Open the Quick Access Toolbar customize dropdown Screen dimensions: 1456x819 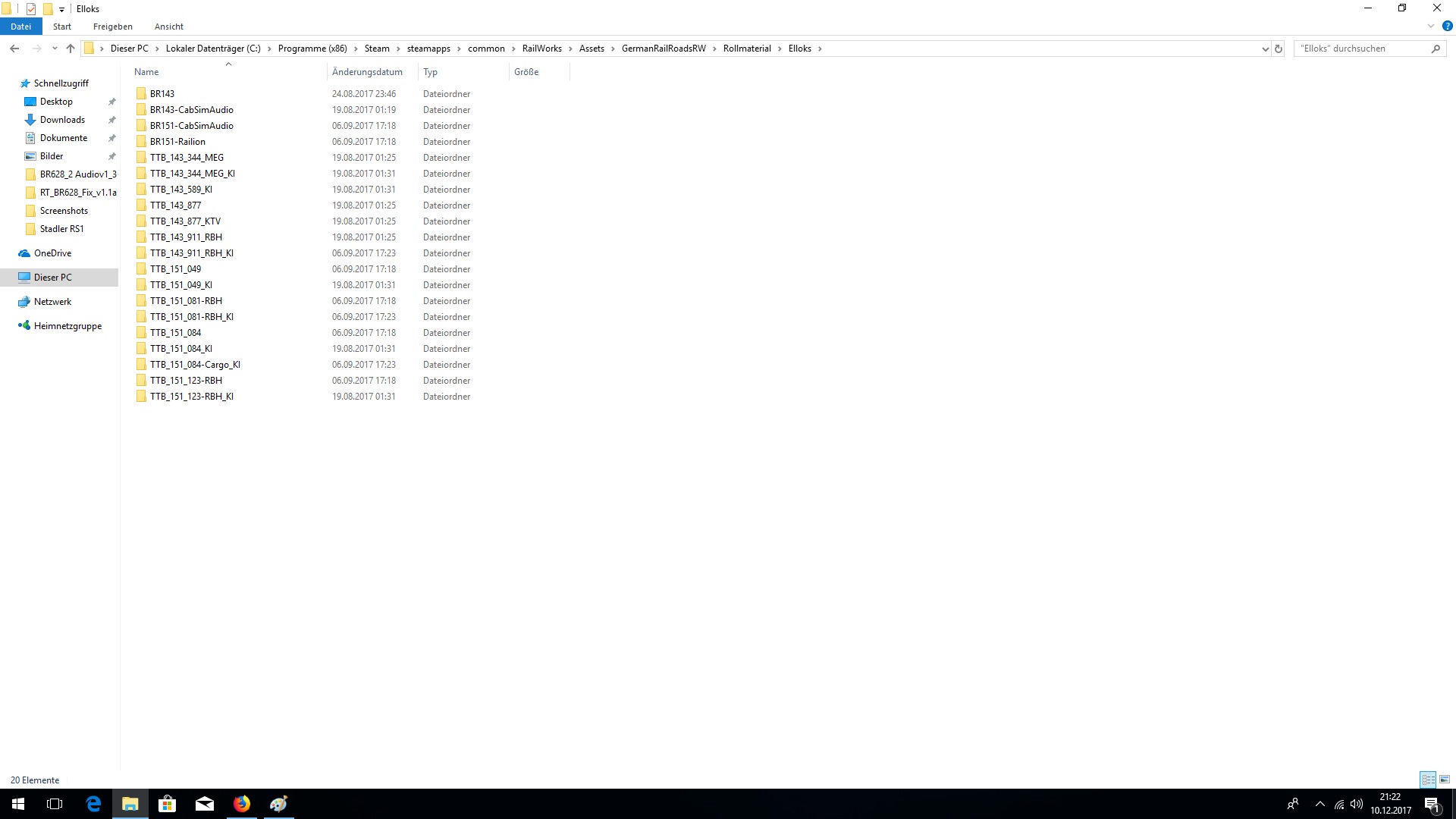pyautogui.click(x=61, y=9)
